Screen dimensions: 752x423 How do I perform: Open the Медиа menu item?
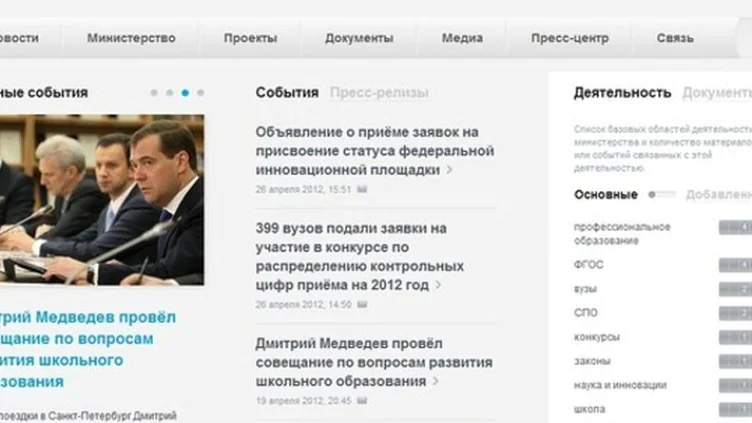462,38
